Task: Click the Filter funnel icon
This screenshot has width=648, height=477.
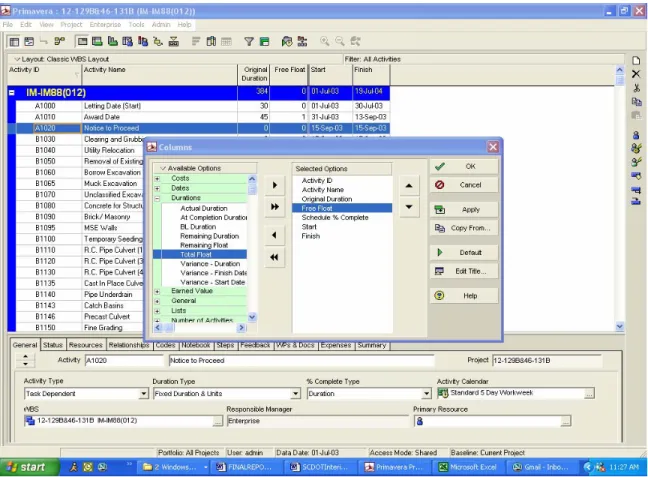Action: tap(249, 41)
